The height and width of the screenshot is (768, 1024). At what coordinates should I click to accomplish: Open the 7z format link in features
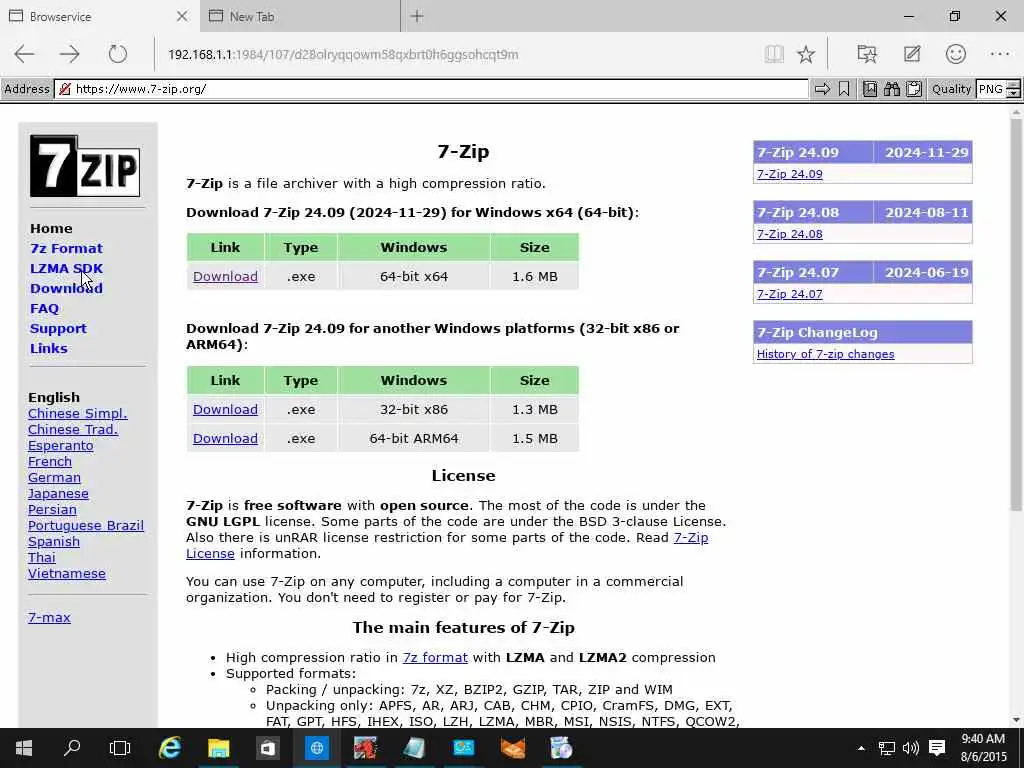(x=435, y=657)
